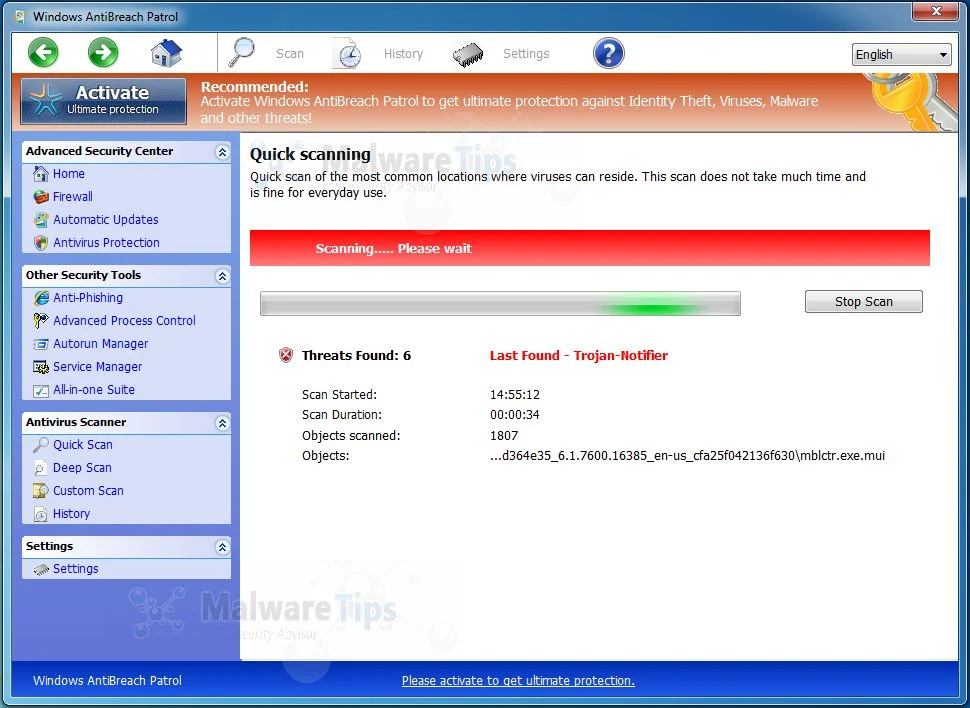Collapse the Antivirus Scanner section

pos(222,423)
